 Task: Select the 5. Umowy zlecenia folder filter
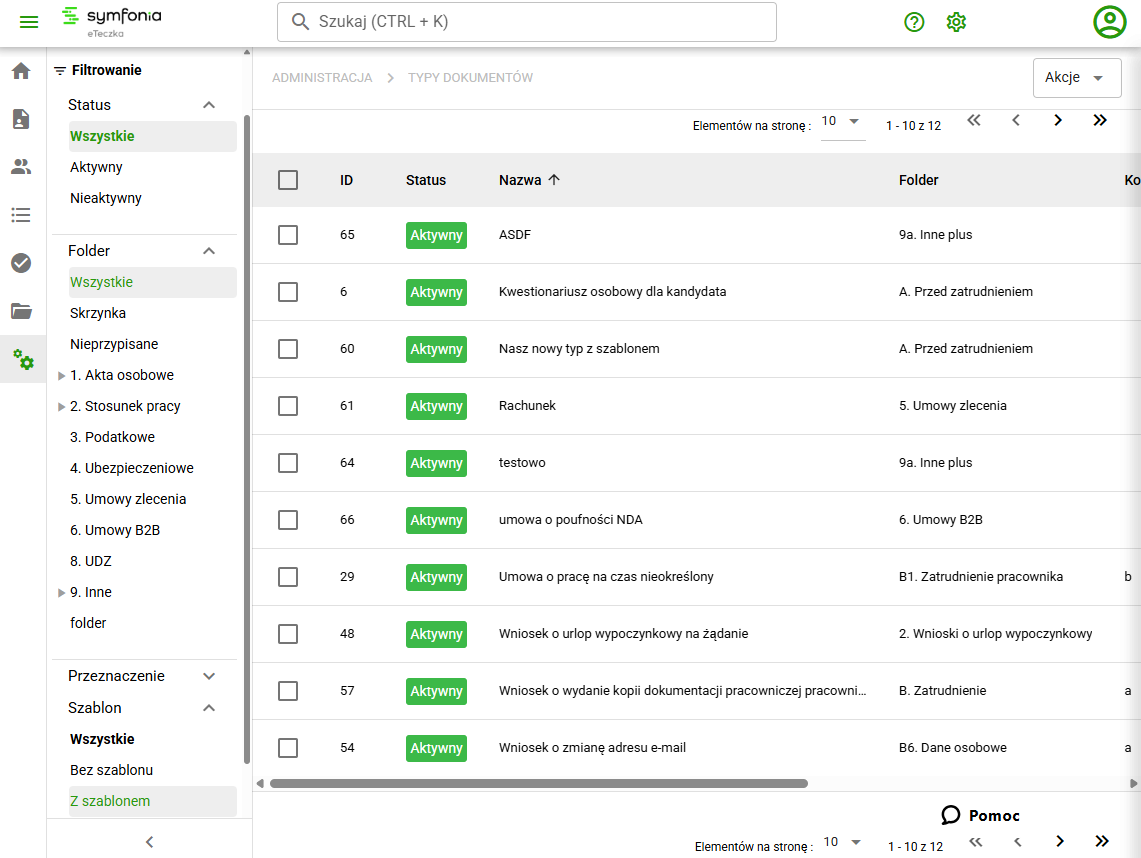128,499
